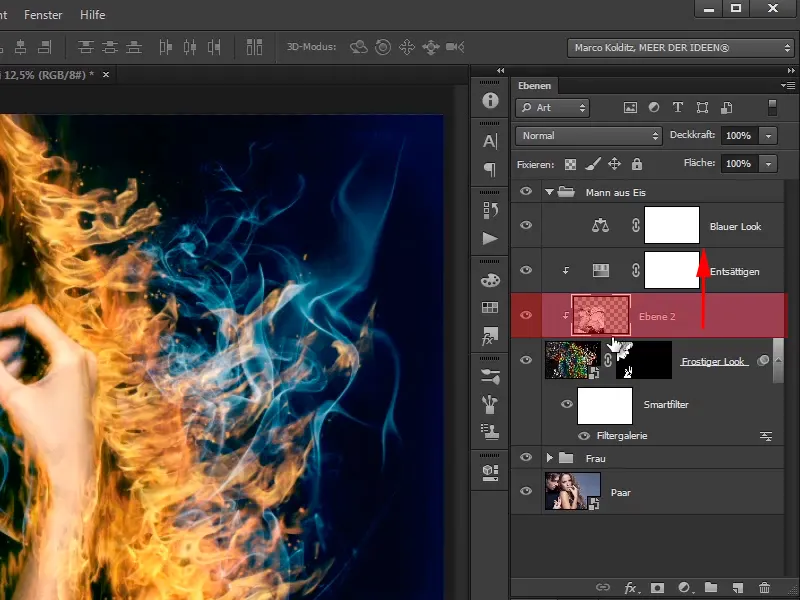This screenshot has height=600, width=800.
Task: Hide the Frostiger Look layer
Action: coord(526,360)
